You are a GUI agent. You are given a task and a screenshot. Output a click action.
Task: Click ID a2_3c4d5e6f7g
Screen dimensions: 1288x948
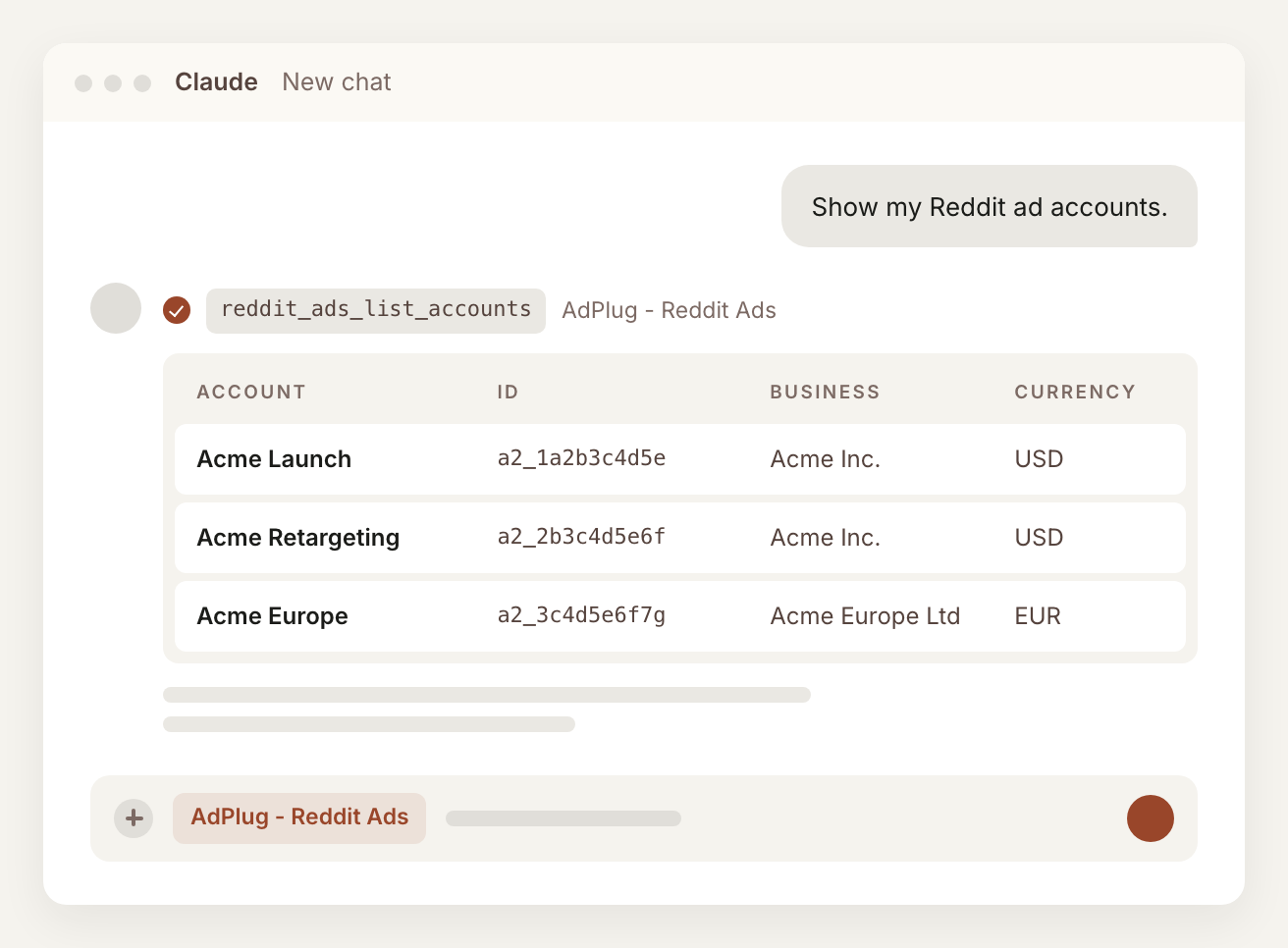pyautogui.click(x=582, y=615)
